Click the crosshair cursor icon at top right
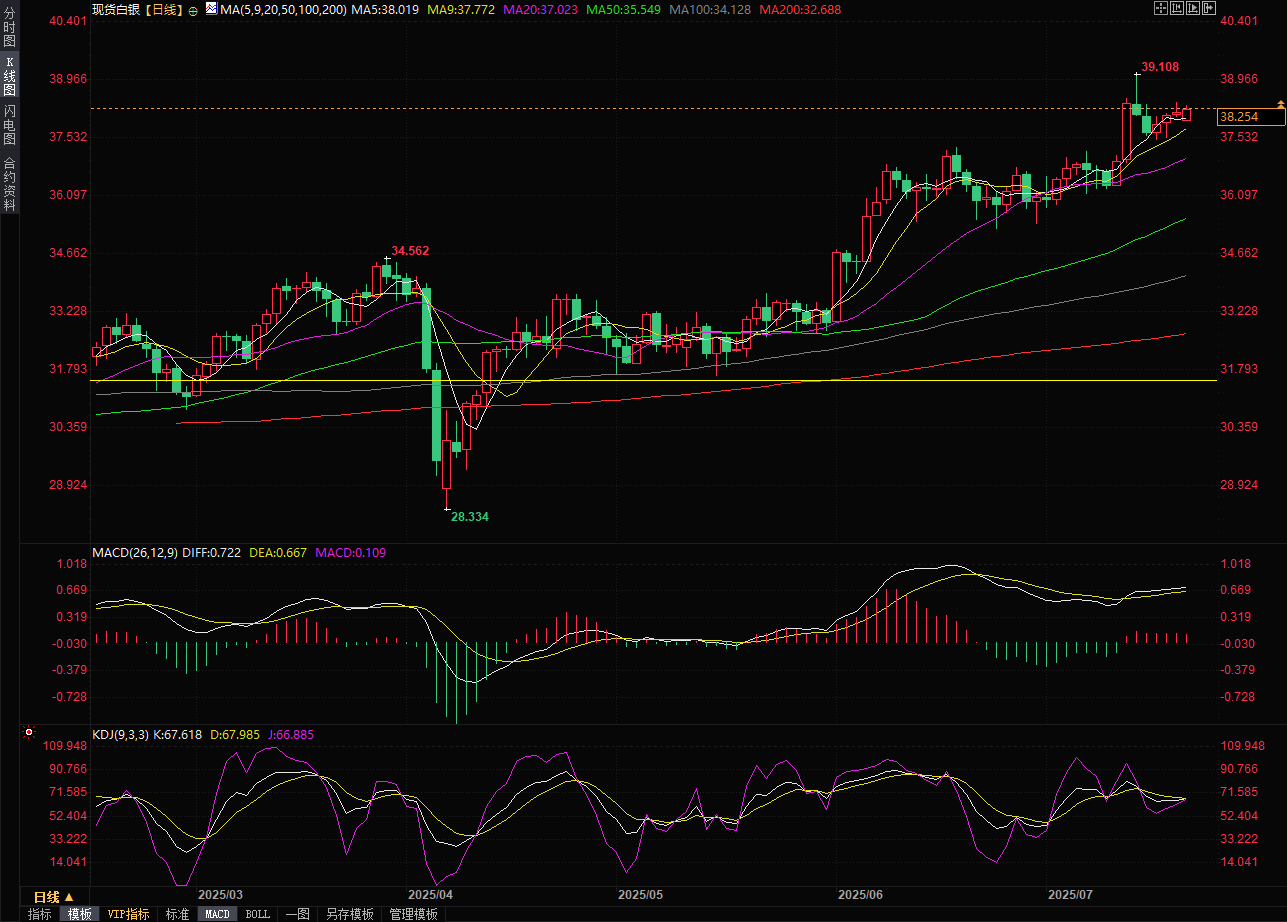The height and width of the screenshot is (922, 1287). point(1161,8)
